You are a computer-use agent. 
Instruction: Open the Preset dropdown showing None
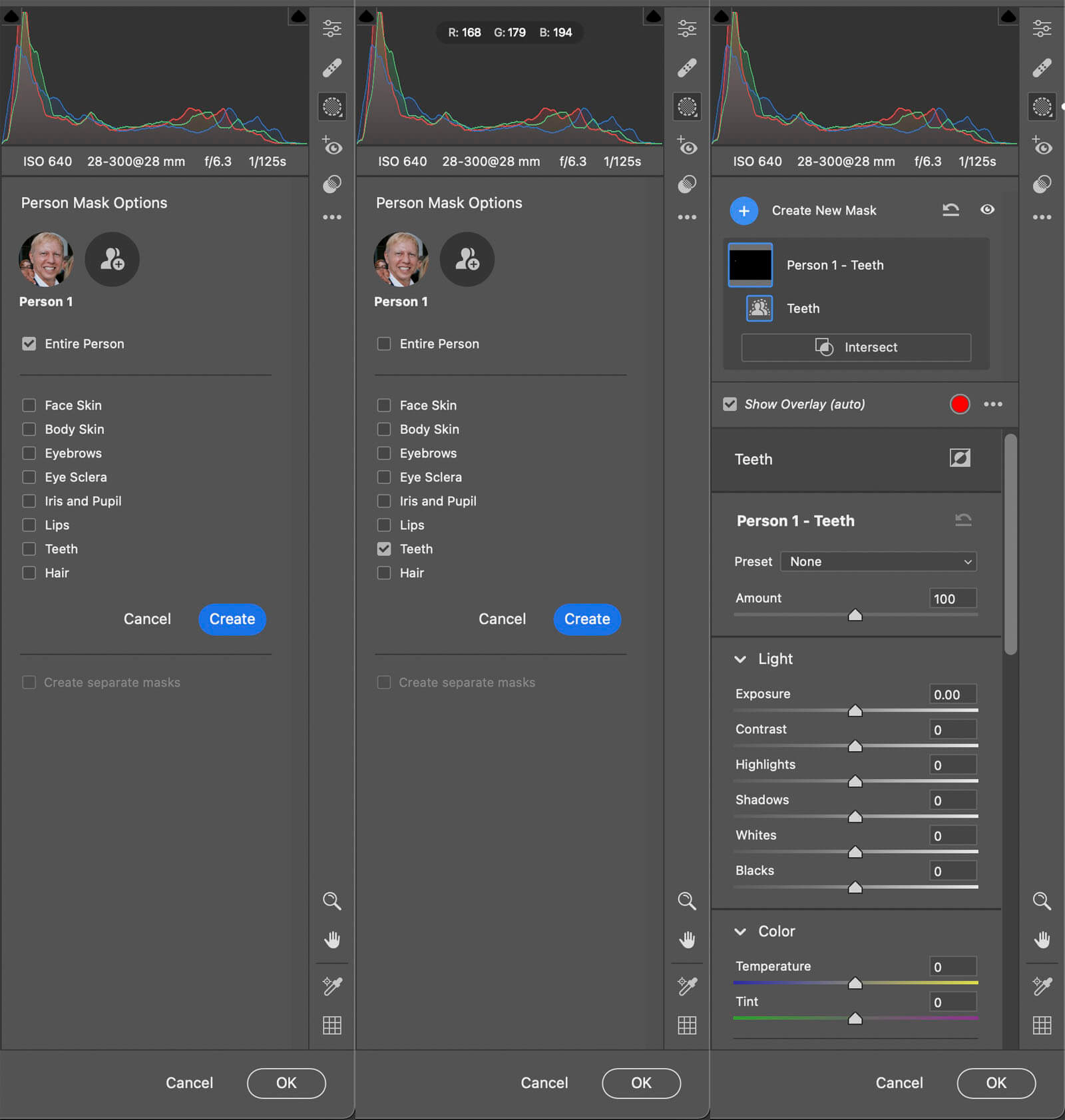tap(879, 561)
